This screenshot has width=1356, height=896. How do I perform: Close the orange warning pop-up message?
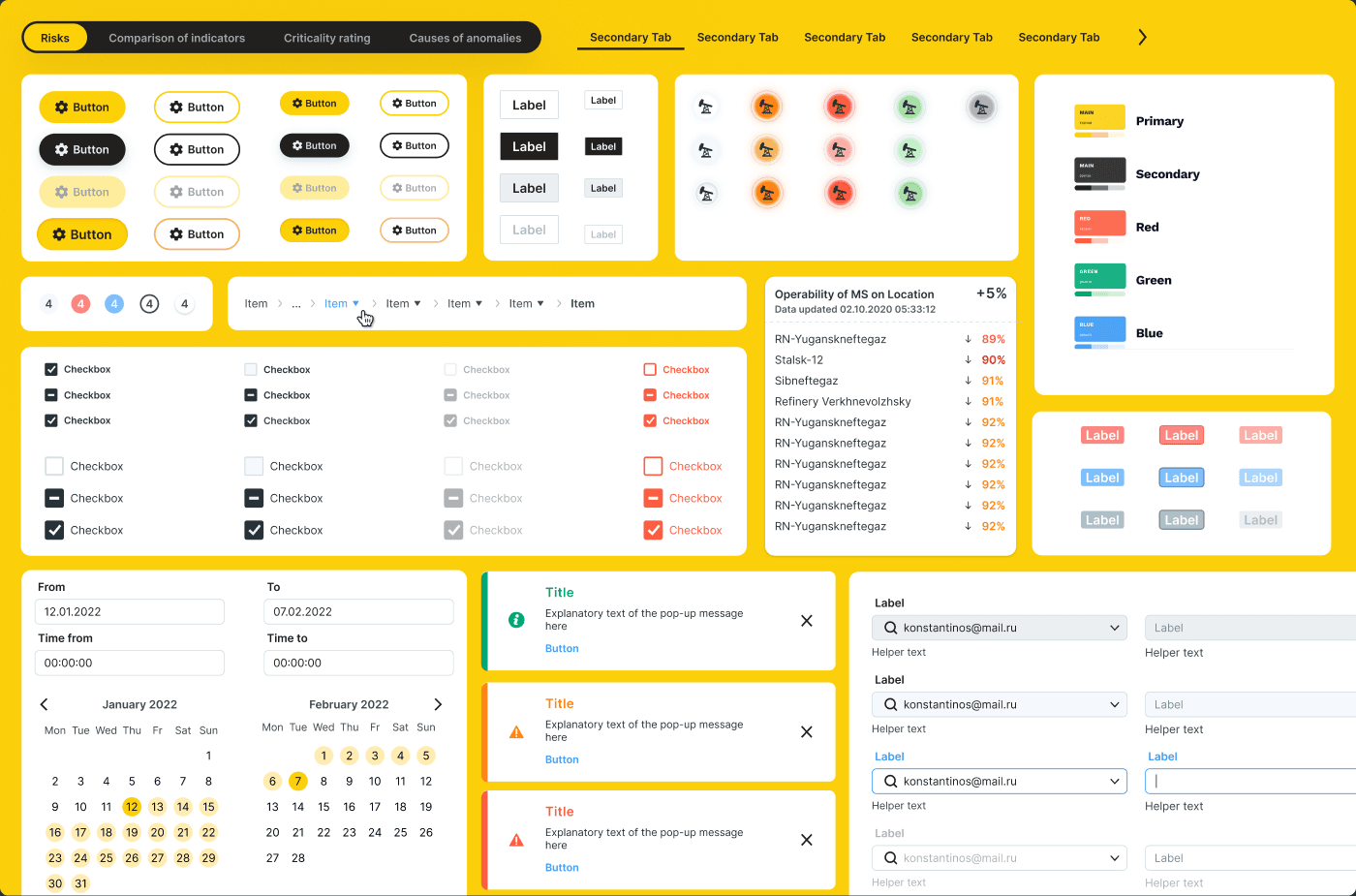(807, 732)
